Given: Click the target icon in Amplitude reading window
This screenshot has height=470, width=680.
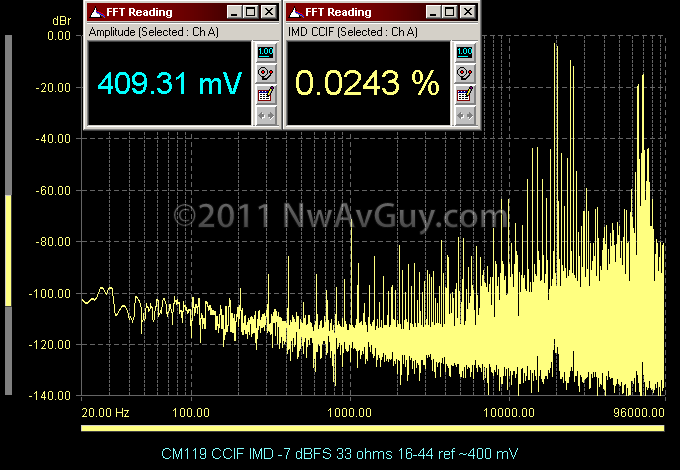Looking at the screenshot, I should pos(266,73).
